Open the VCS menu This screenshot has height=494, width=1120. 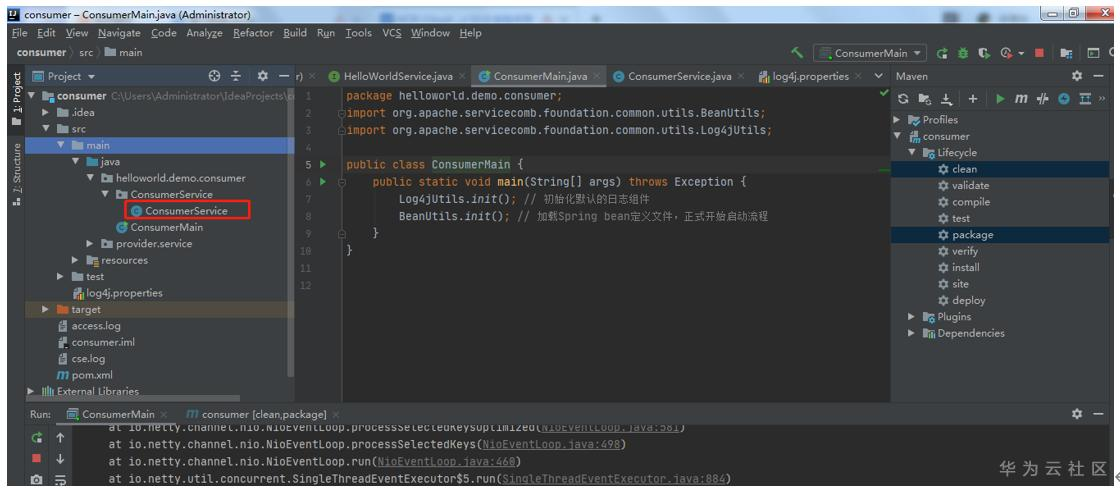(391, 33)
